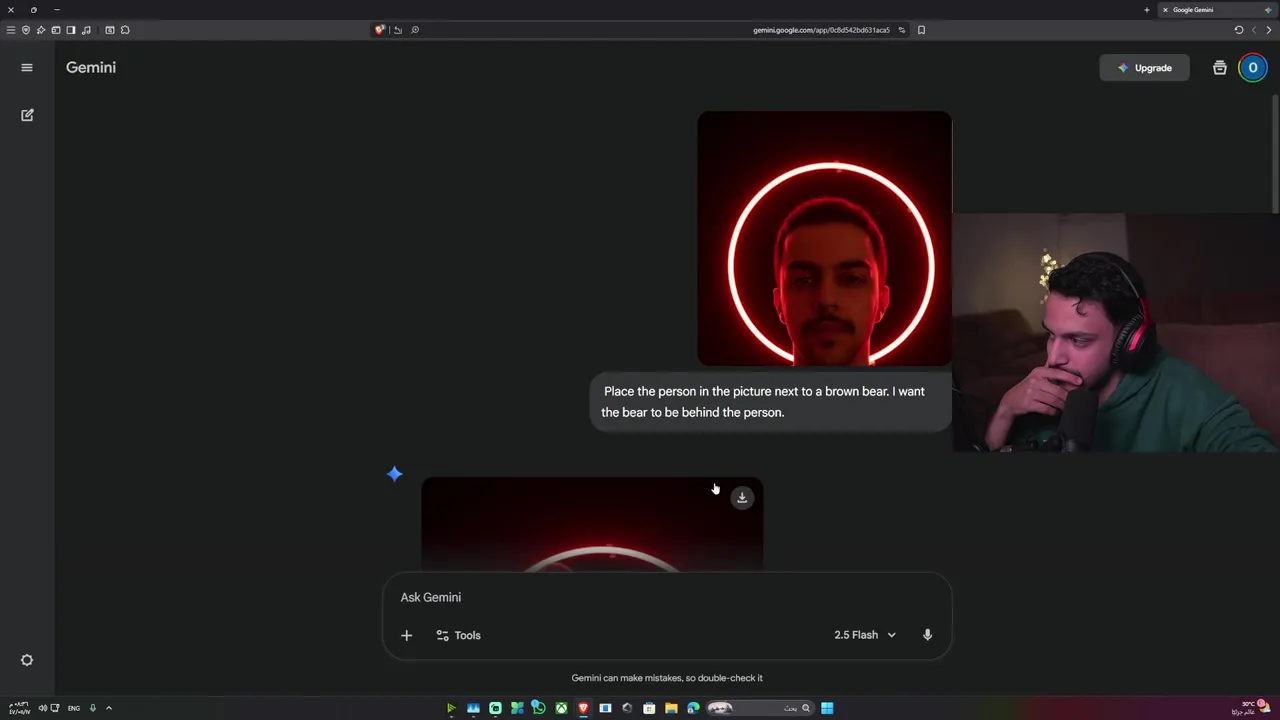The height and width of the screenshot is (720, 1280).
Task: Bookmark this page in the address bar
Action: pos(921,30)
